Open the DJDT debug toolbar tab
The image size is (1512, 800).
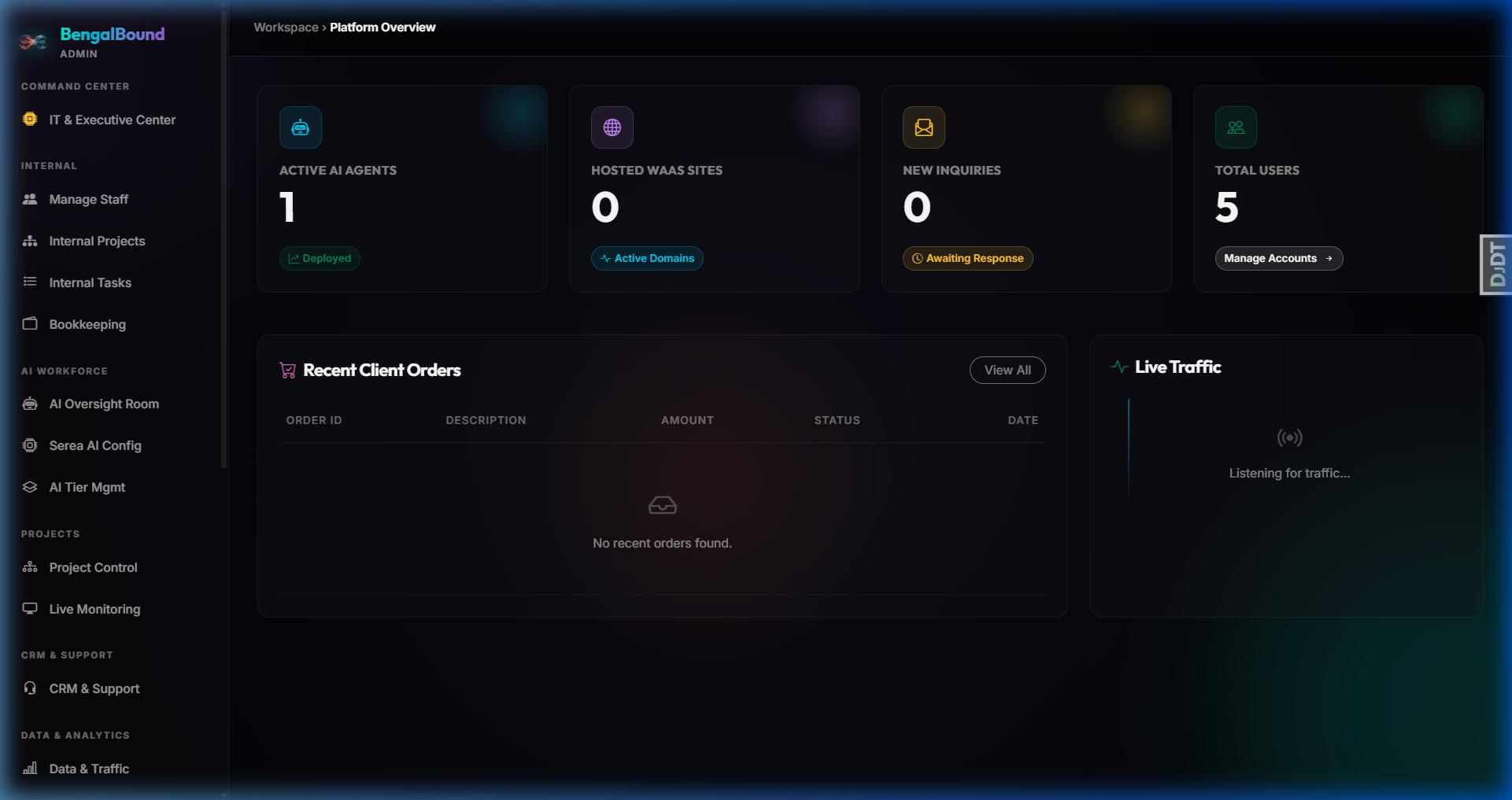(1496, 264)
